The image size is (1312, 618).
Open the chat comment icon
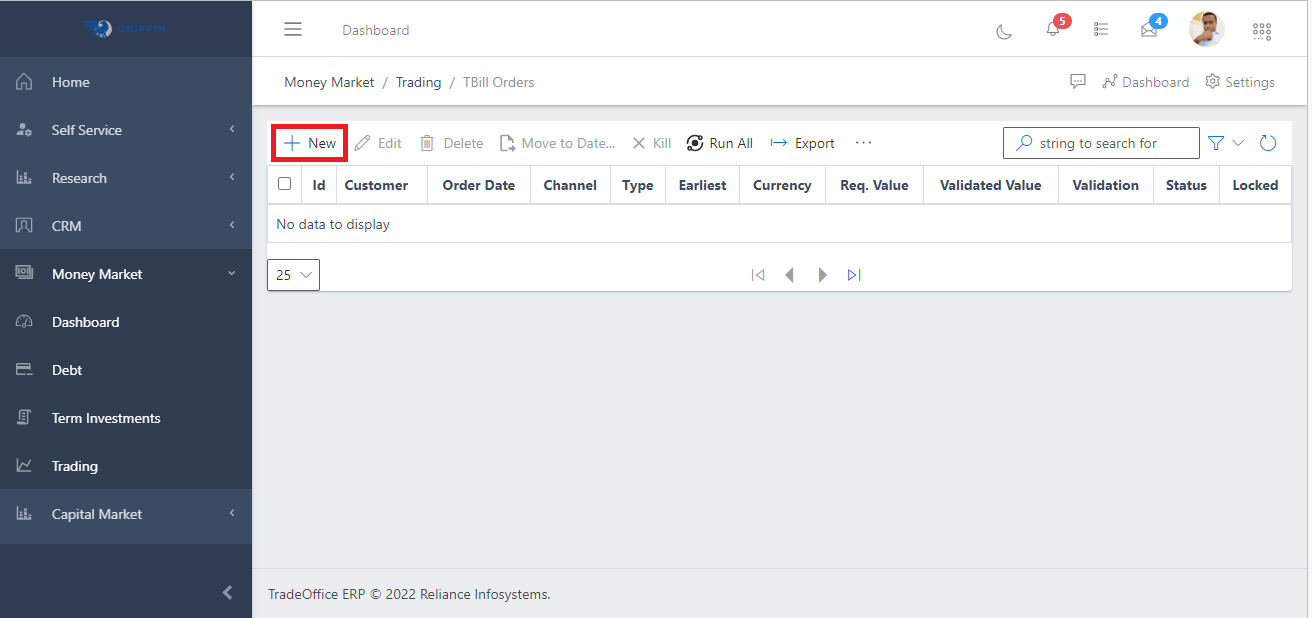click(x=1078, y=82)
